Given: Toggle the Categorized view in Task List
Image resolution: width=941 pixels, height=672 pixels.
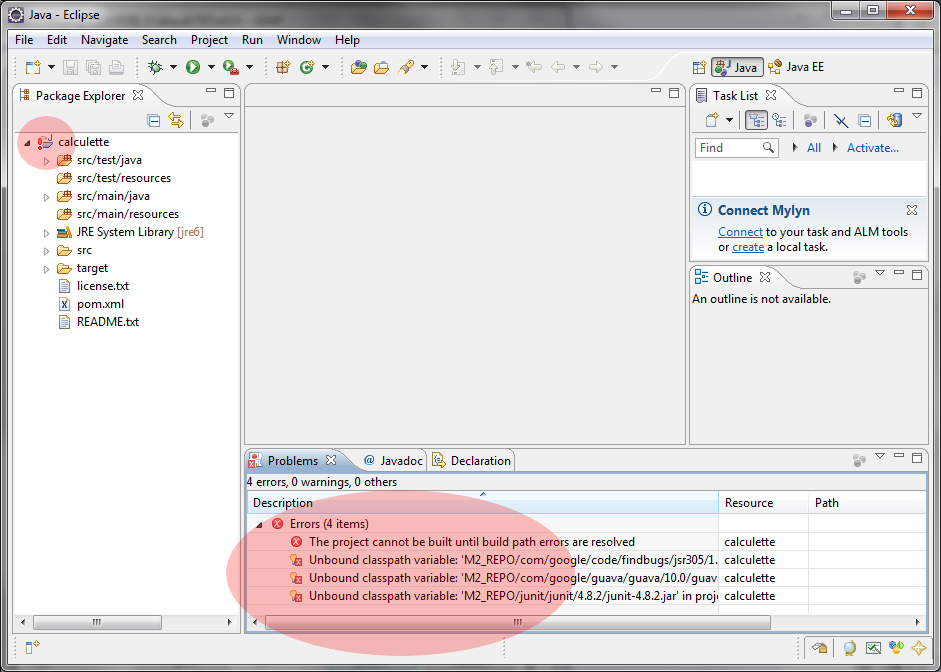Looking at the screenshot, I should click(x=756, y=120).
